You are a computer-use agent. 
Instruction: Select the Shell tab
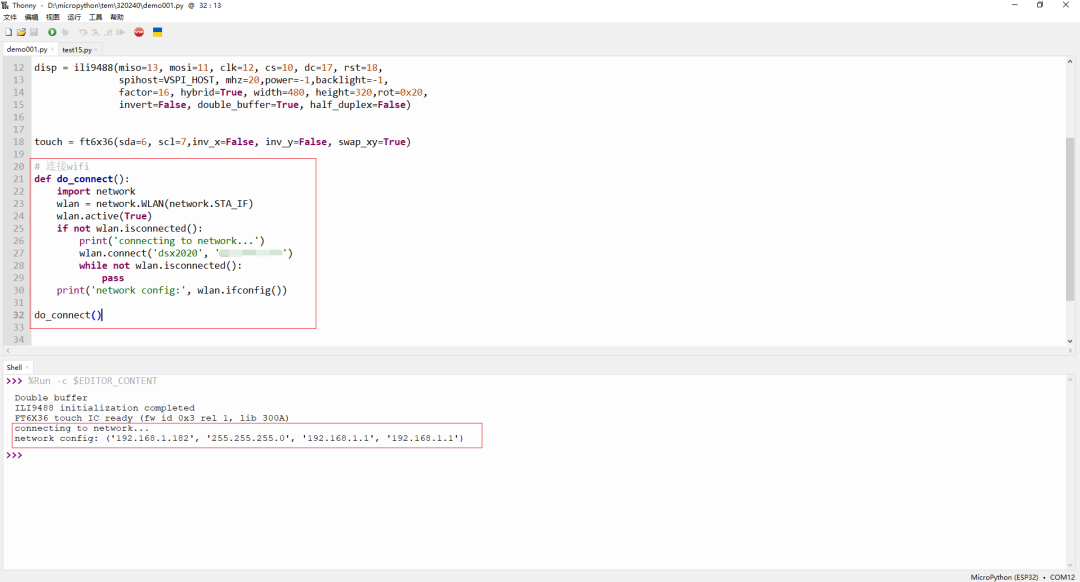coord(14,367)
